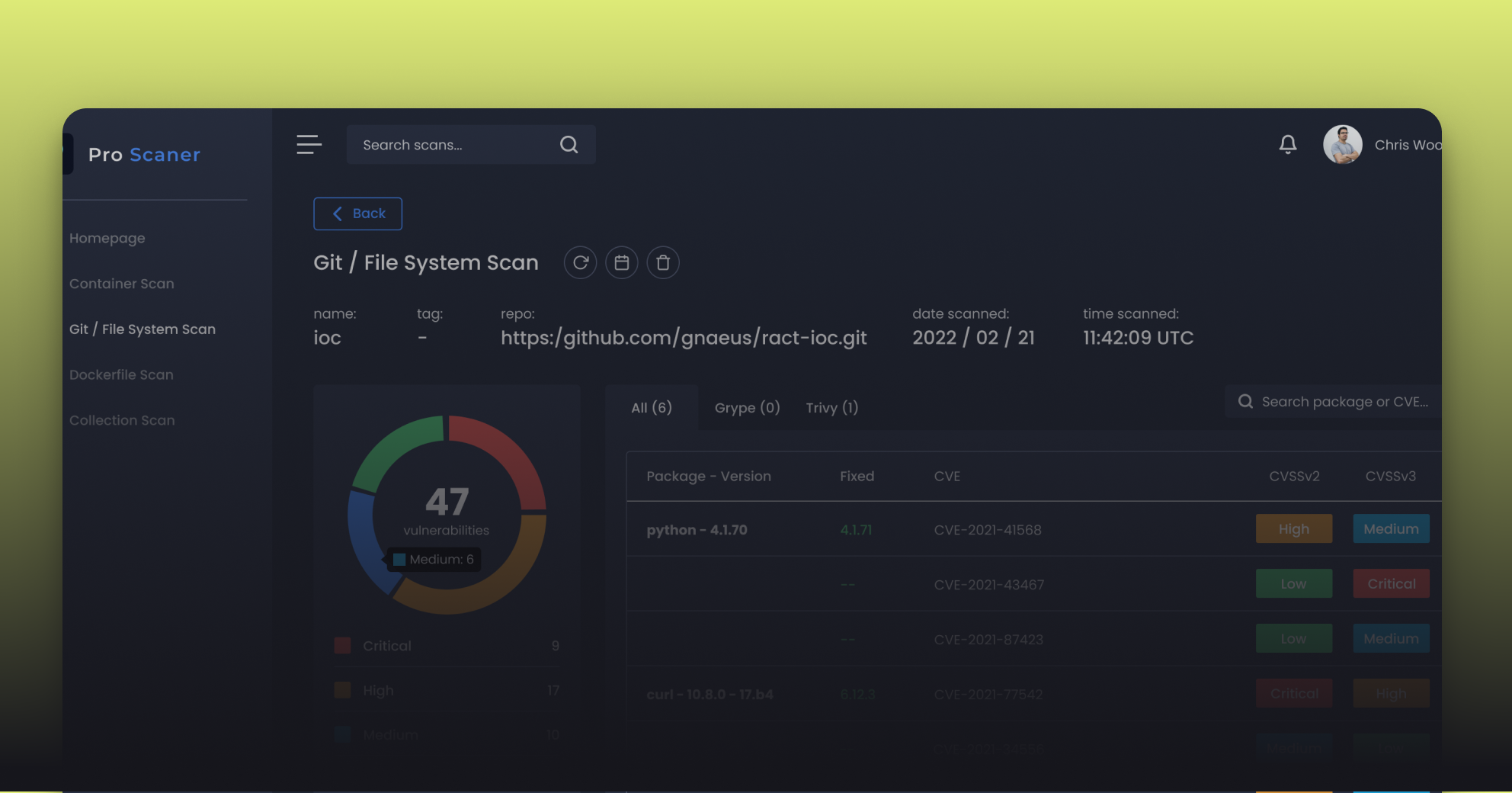Select the curl - 10.8.0 - 17.b4 package
Screen dimensions: 1512x793
pos(710,695)
